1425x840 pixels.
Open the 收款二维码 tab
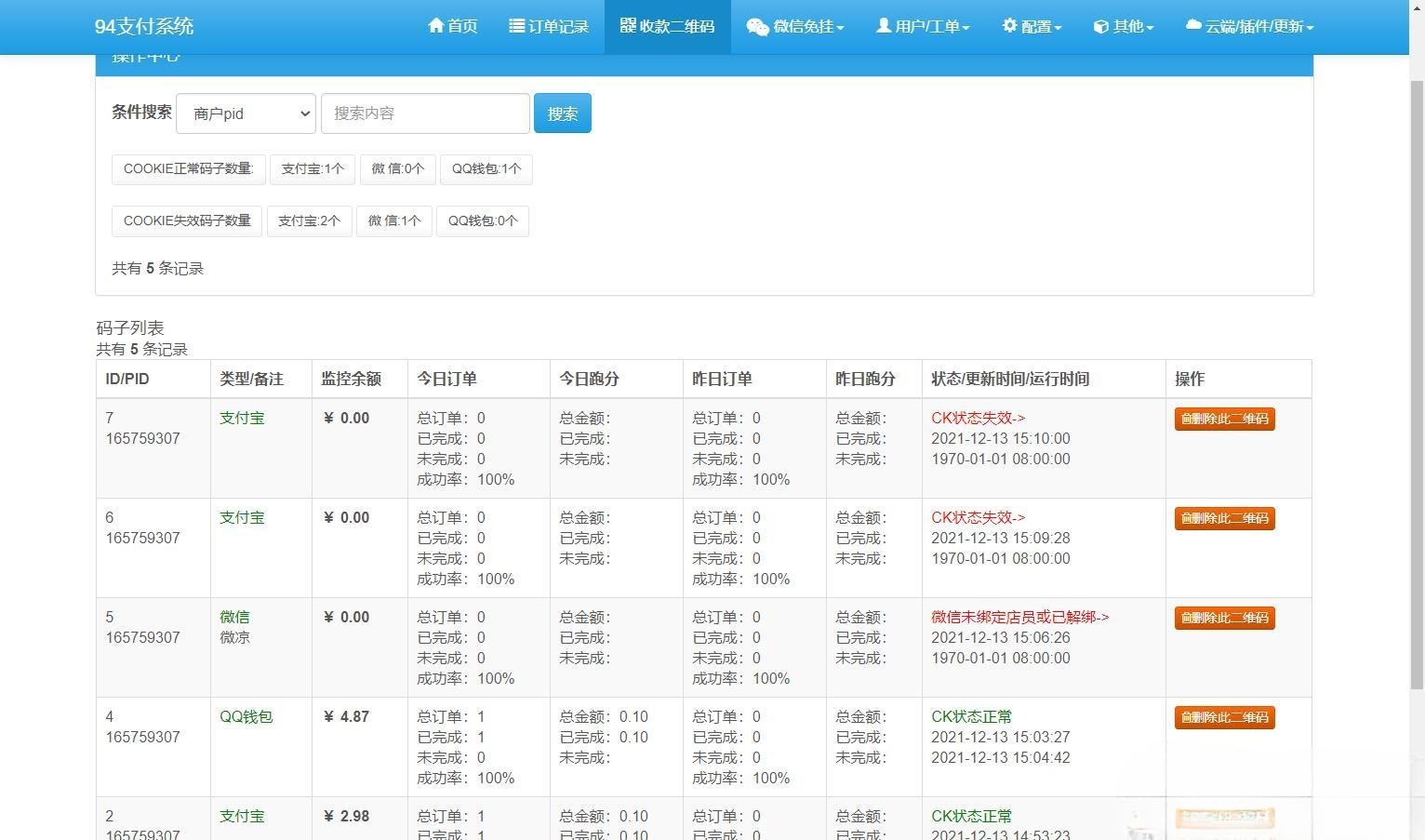tap(667, 26)
